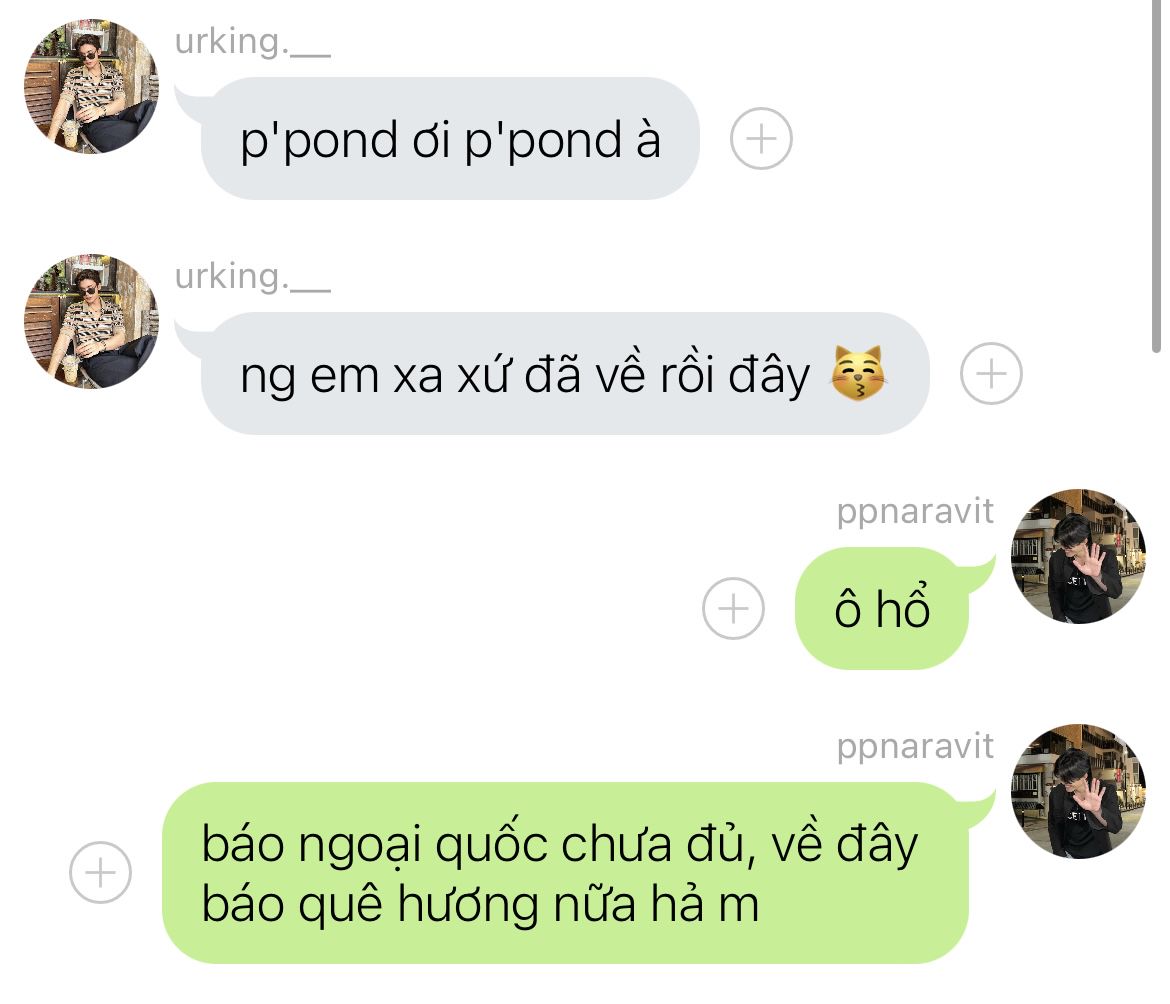
Task: View ppnaravit profile photo next to "ô hổ"
Action: pyautogui.click(x=1078, y=556)
